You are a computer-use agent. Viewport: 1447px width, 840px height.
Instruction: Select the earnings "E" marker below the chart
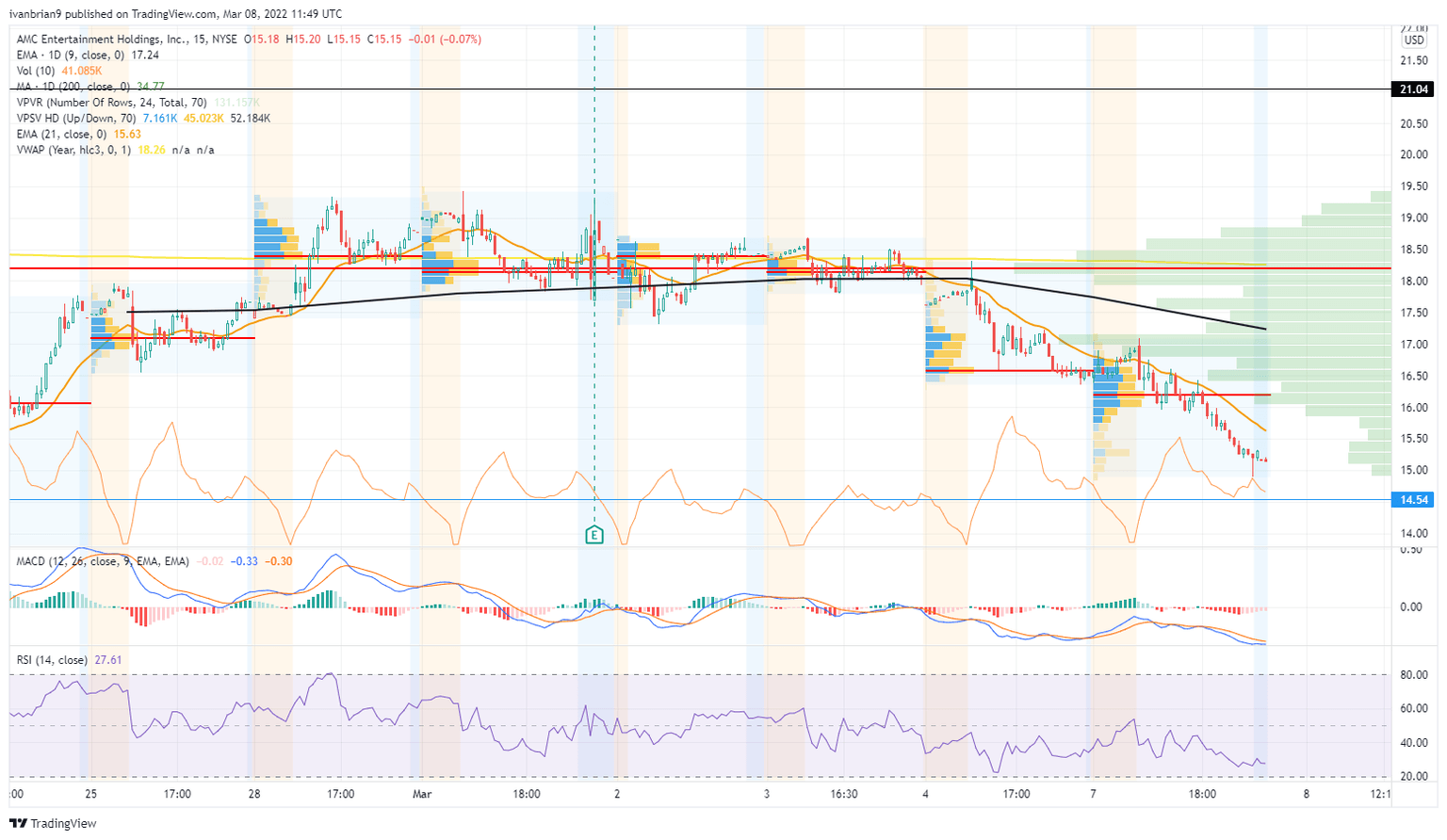[594, 534]
